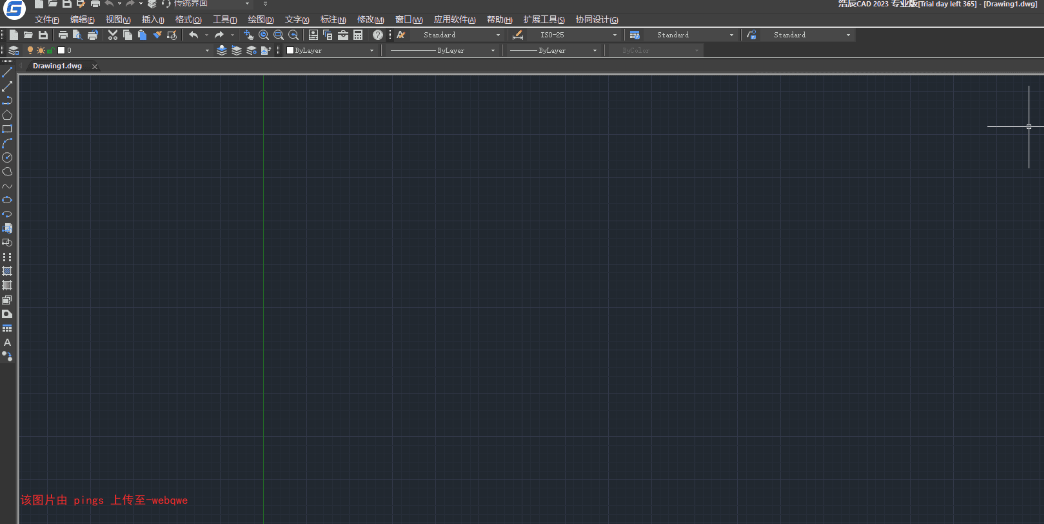Toggle layer 0 lock icon

pyautogui.click(x=51, y=51)
